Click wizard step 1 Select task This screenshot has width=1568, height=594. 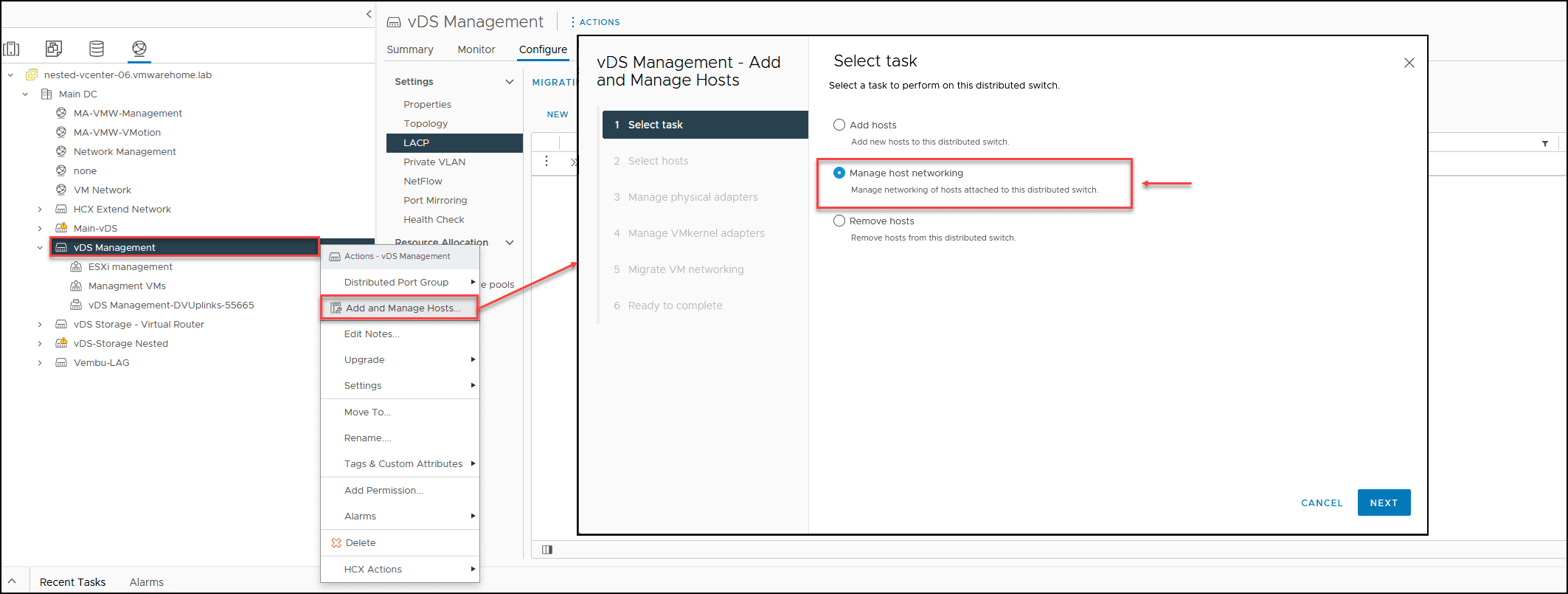pos(705,125)
